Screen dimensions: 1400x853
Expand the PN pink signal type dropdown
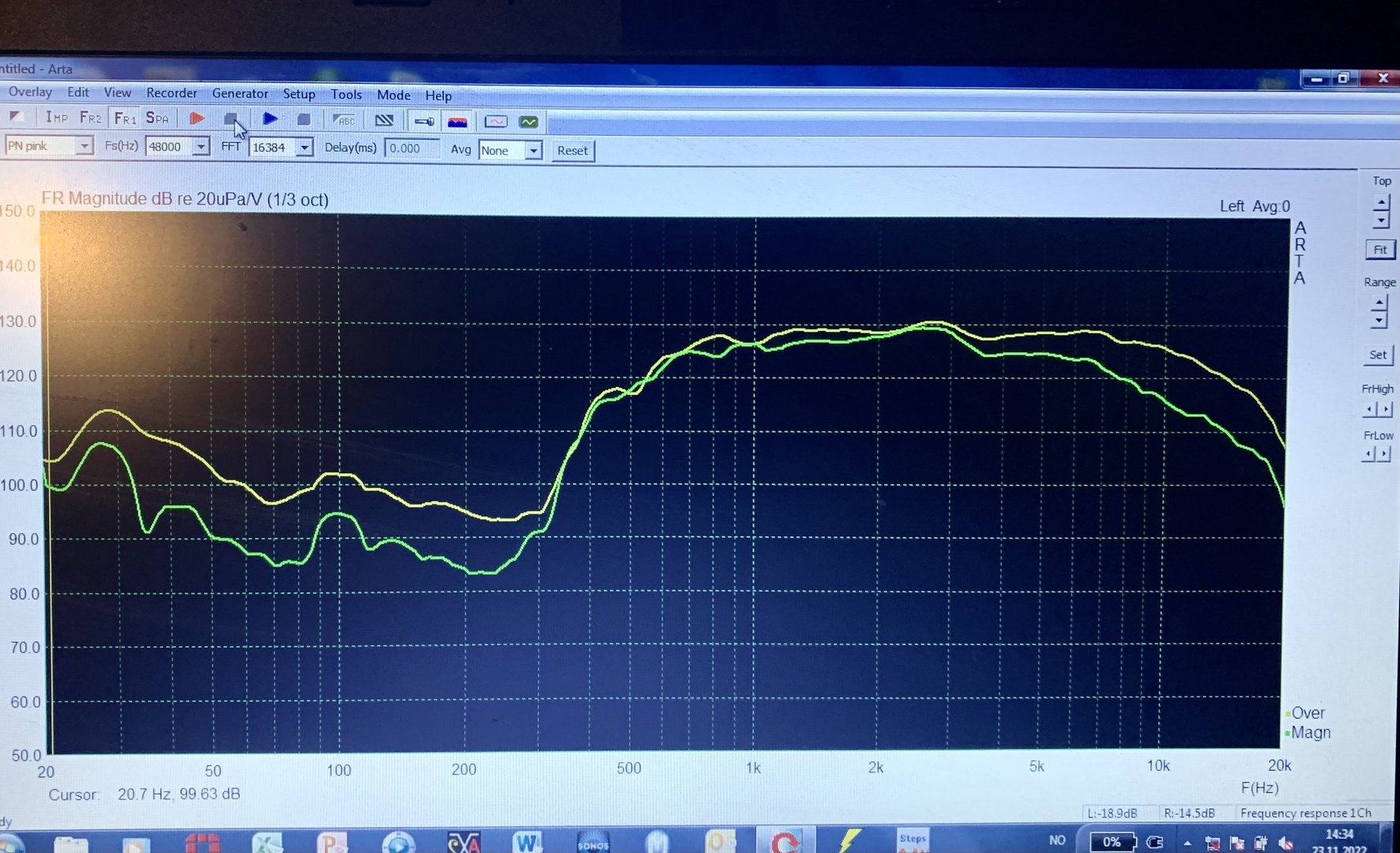84,146
